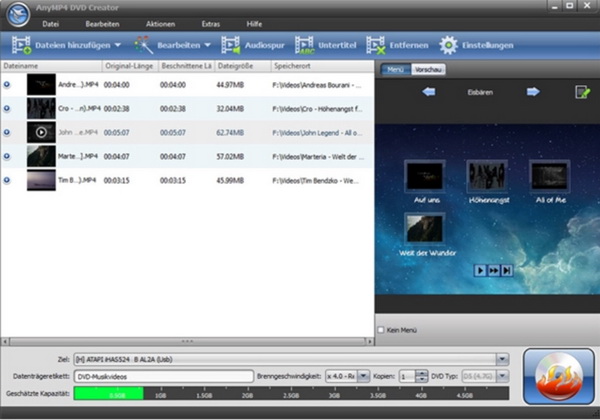Switch to the Vorschau tab
This screenshot has height=420, width=600.
pyautogui.click(x=428, y=70)
